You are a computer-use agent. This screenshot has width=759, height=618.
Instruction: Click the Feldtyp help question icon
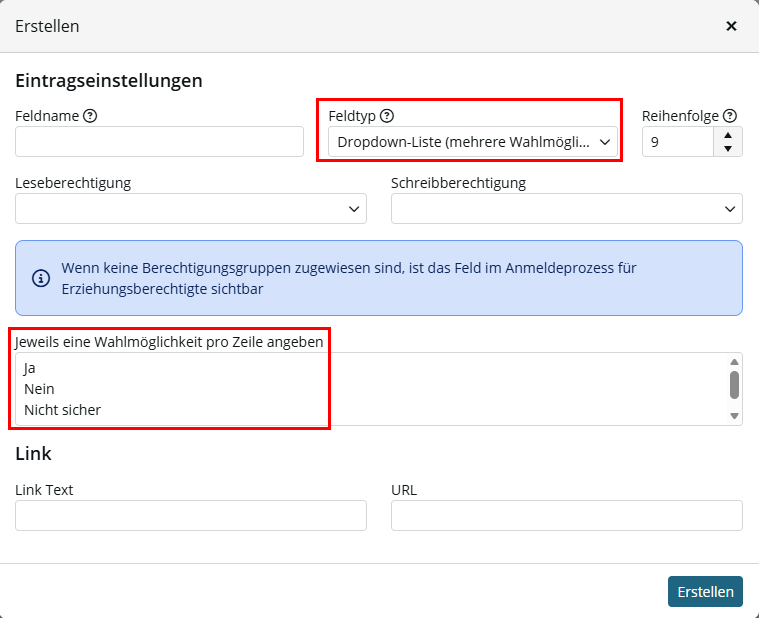tap(387, 116)
